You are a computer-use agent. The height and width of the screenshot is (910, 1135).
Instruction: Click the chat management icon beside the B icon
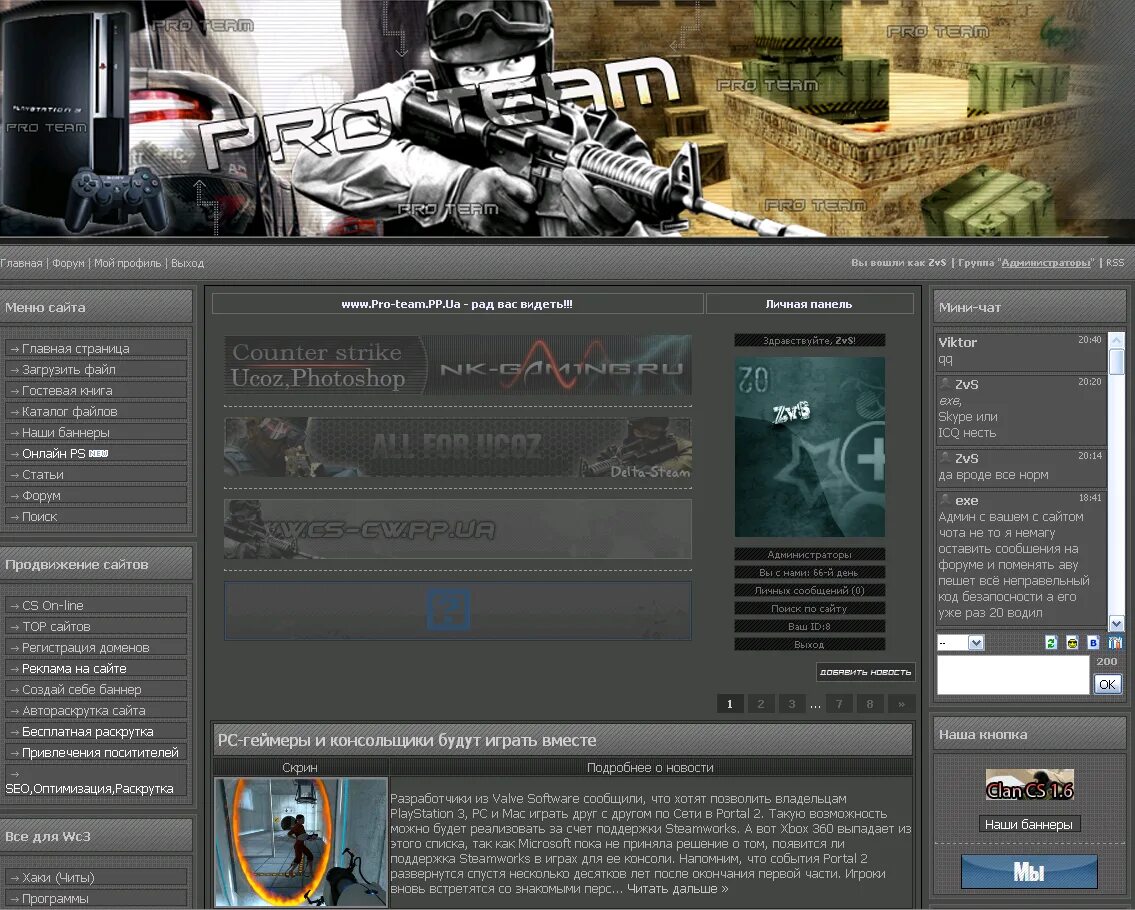click(x=1115, y=643)
